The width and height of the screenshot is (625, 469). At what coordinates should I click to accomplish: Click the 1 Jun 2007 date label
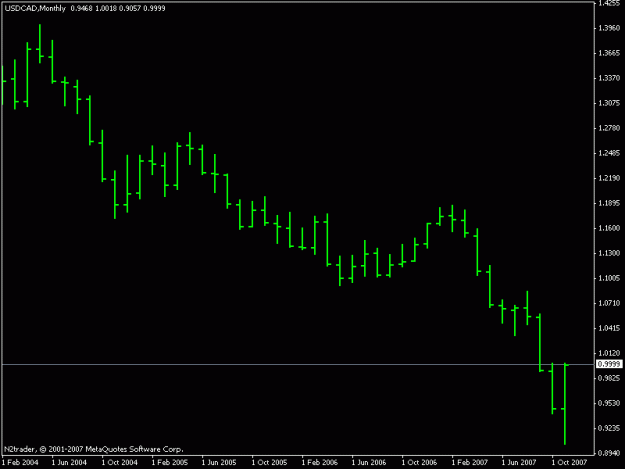coord(519,463)
